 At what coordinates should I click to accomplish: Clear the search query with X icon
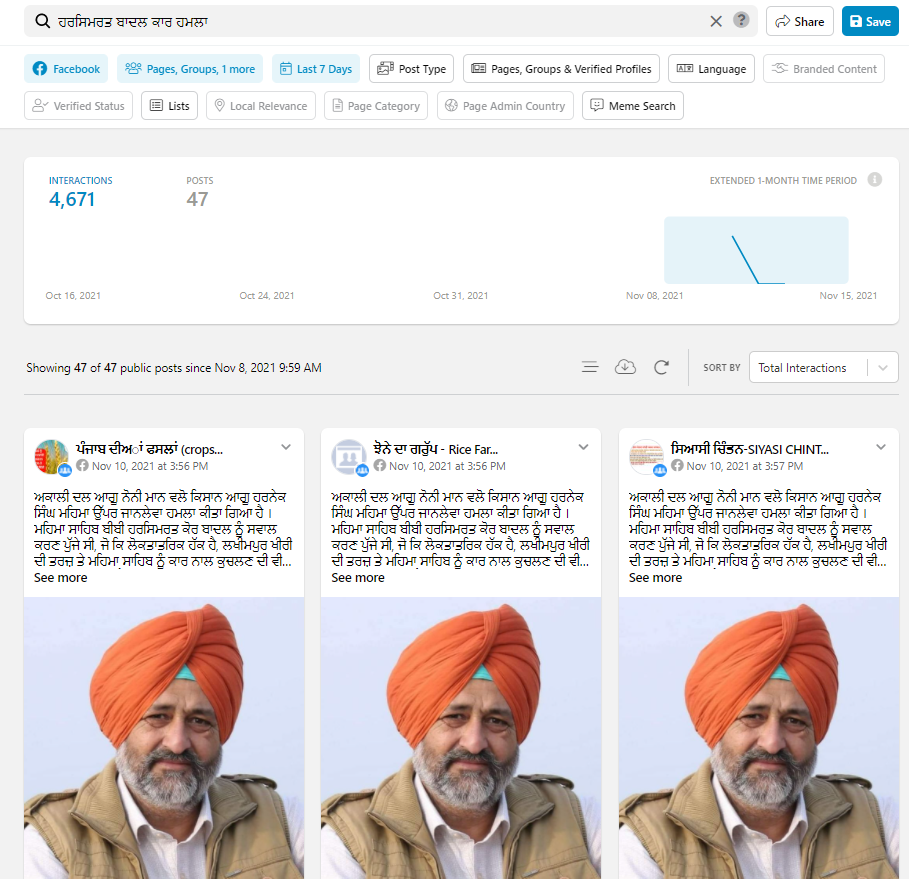coord(716,21)
